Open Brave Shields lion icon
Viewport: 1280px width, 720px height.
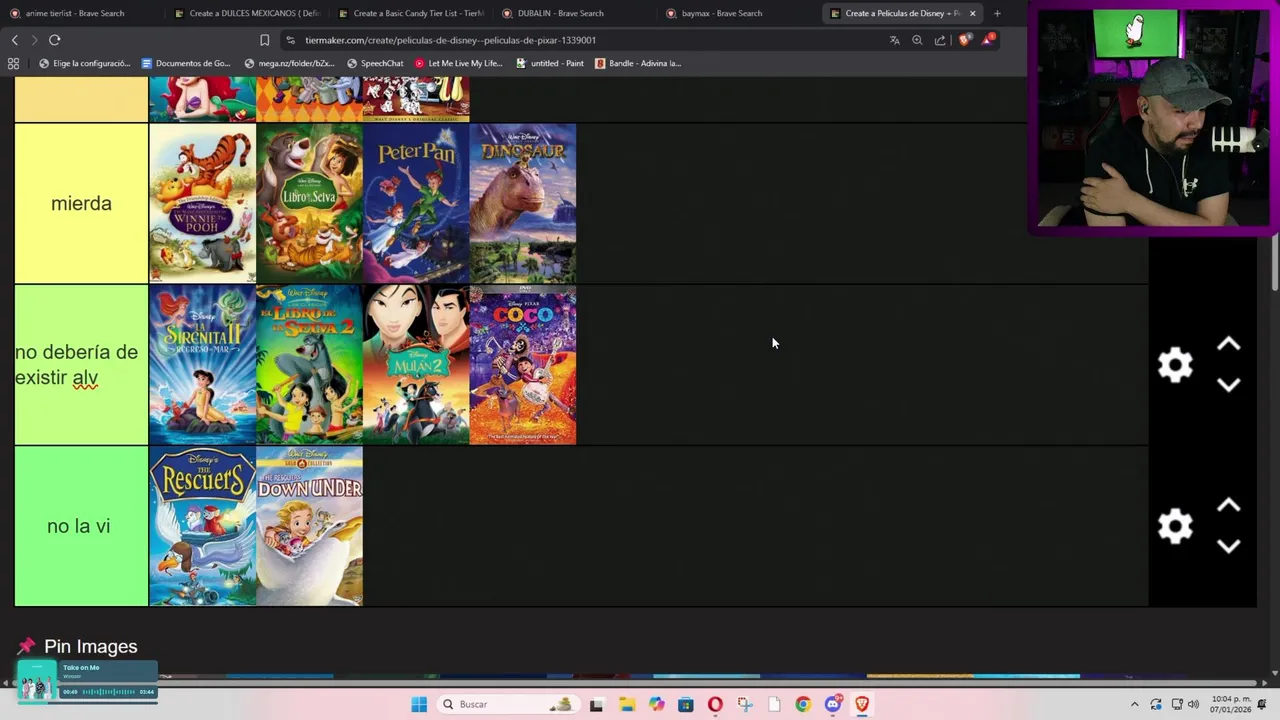click(964, 40)
